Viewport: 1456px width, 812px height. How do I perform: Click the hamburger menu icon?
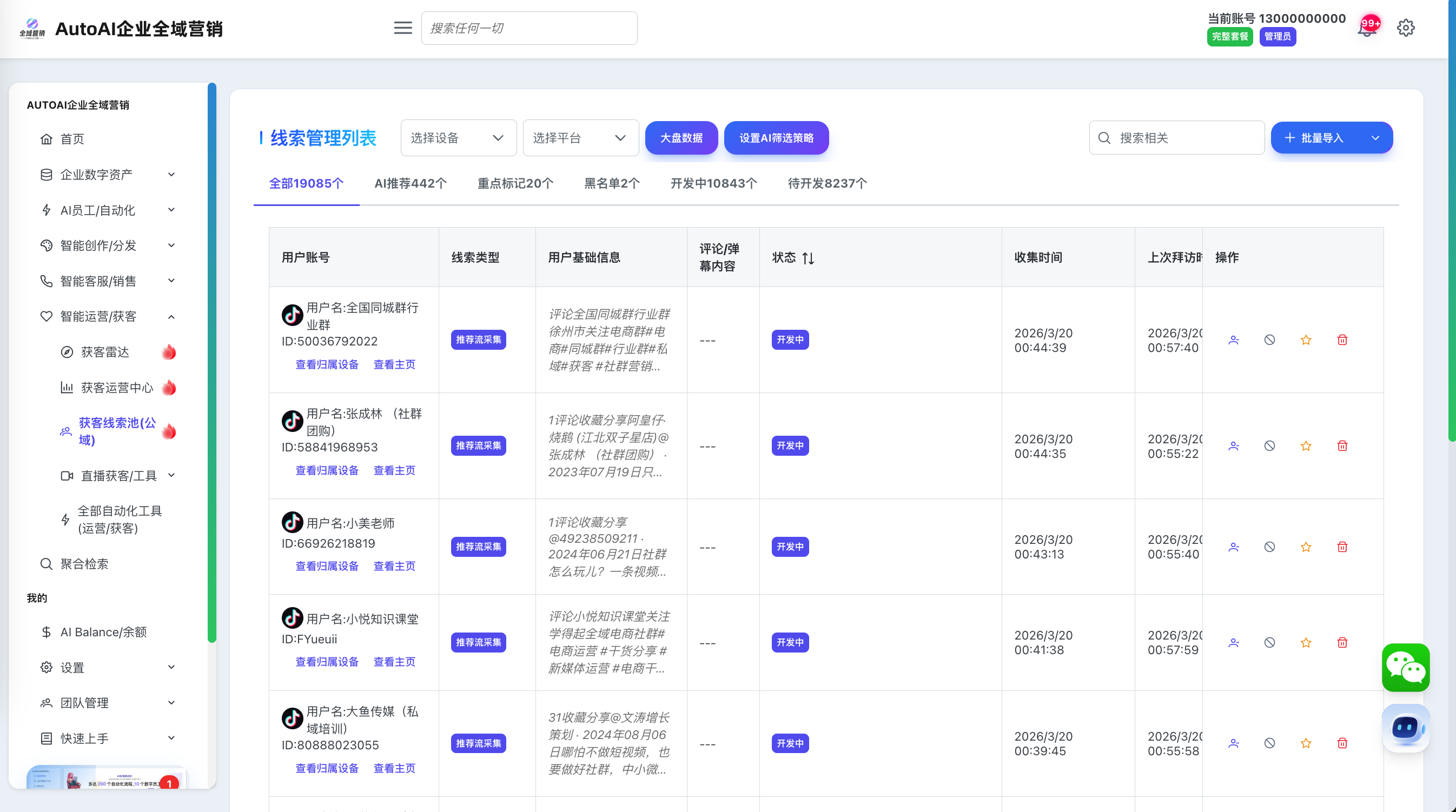(x=402, y=28)
